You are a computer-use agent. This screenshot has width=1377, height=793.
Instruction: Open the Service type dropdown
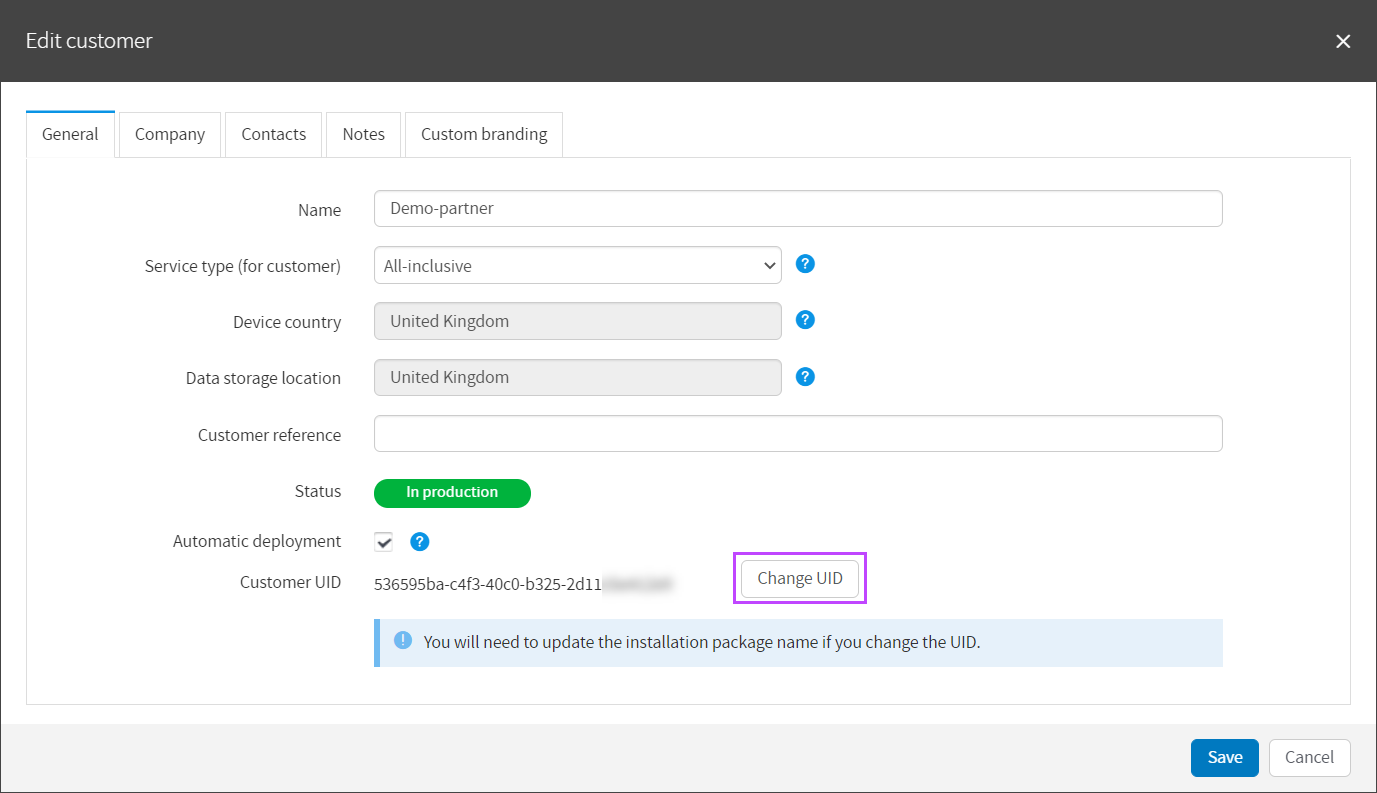[578, 266]
